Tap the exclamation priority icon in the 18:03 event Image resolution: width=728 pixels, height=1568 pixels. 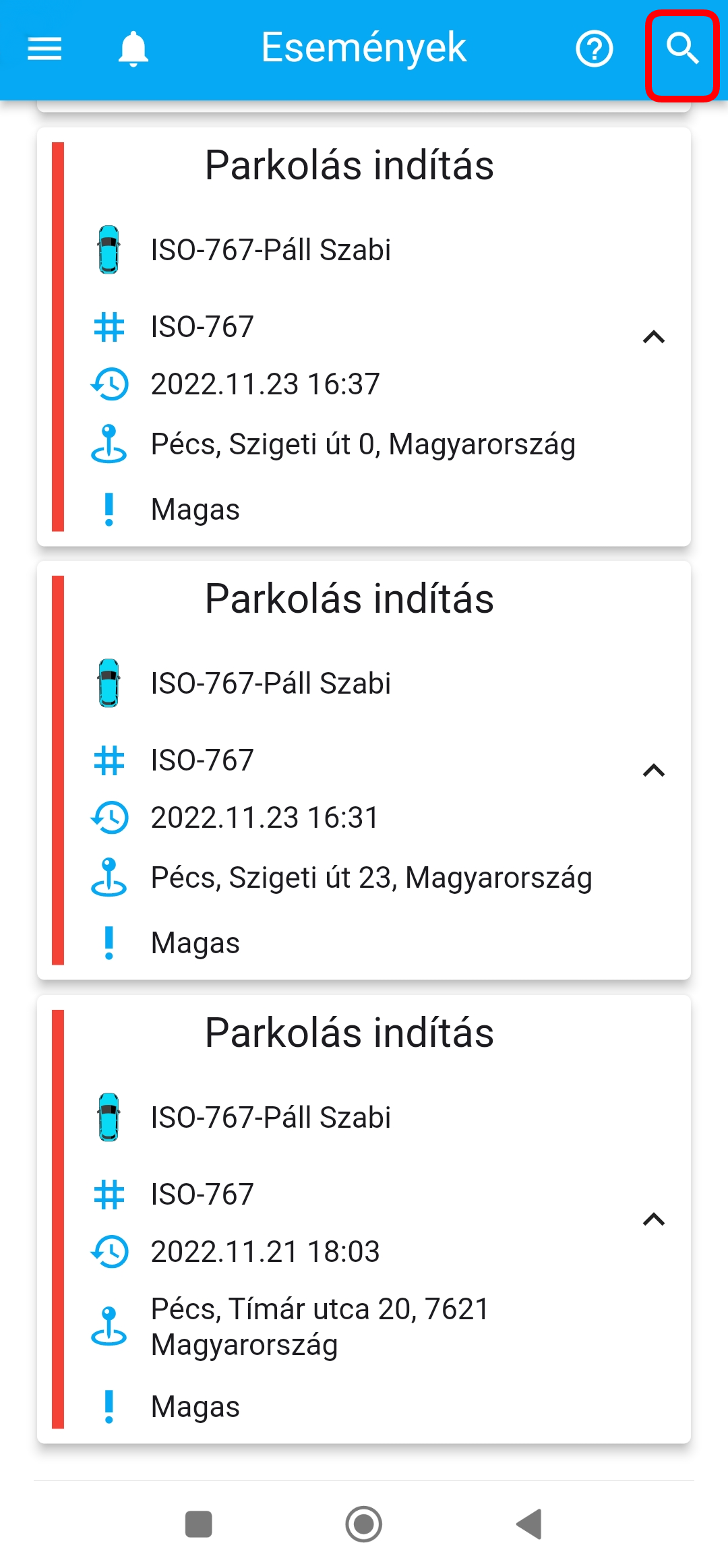pyautogui.click(x=109, y=1407)
